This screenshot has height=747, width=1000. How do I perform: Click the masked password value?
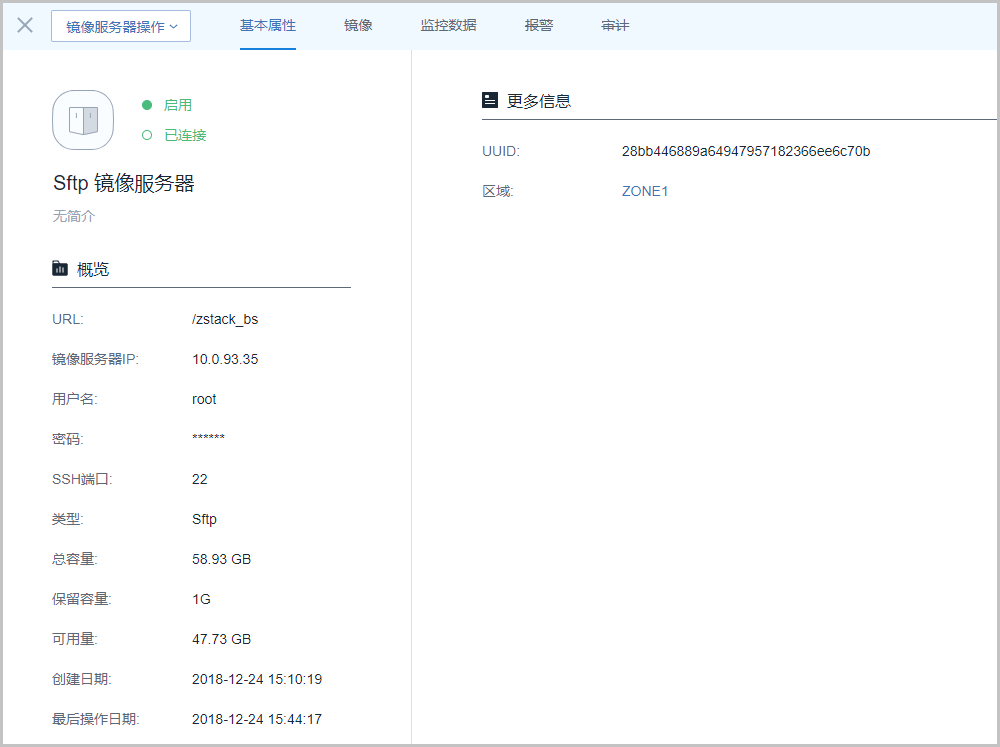(x=208, y=439)
